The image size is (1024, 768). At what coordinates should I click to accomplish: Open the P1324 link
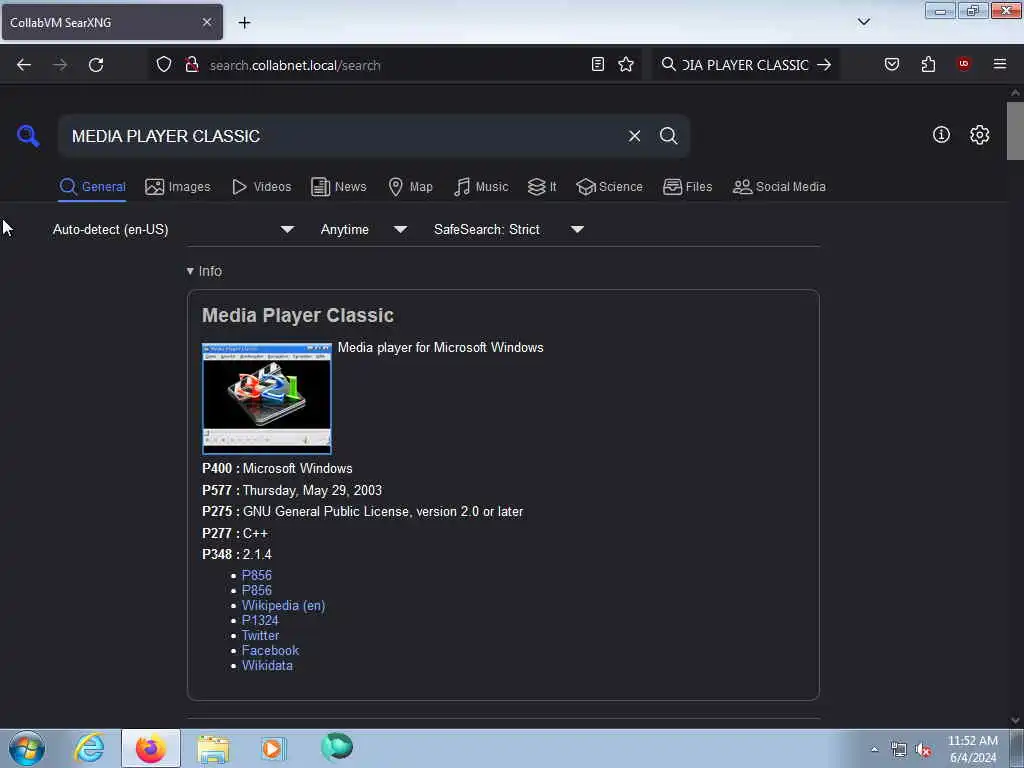click(260, 620)
